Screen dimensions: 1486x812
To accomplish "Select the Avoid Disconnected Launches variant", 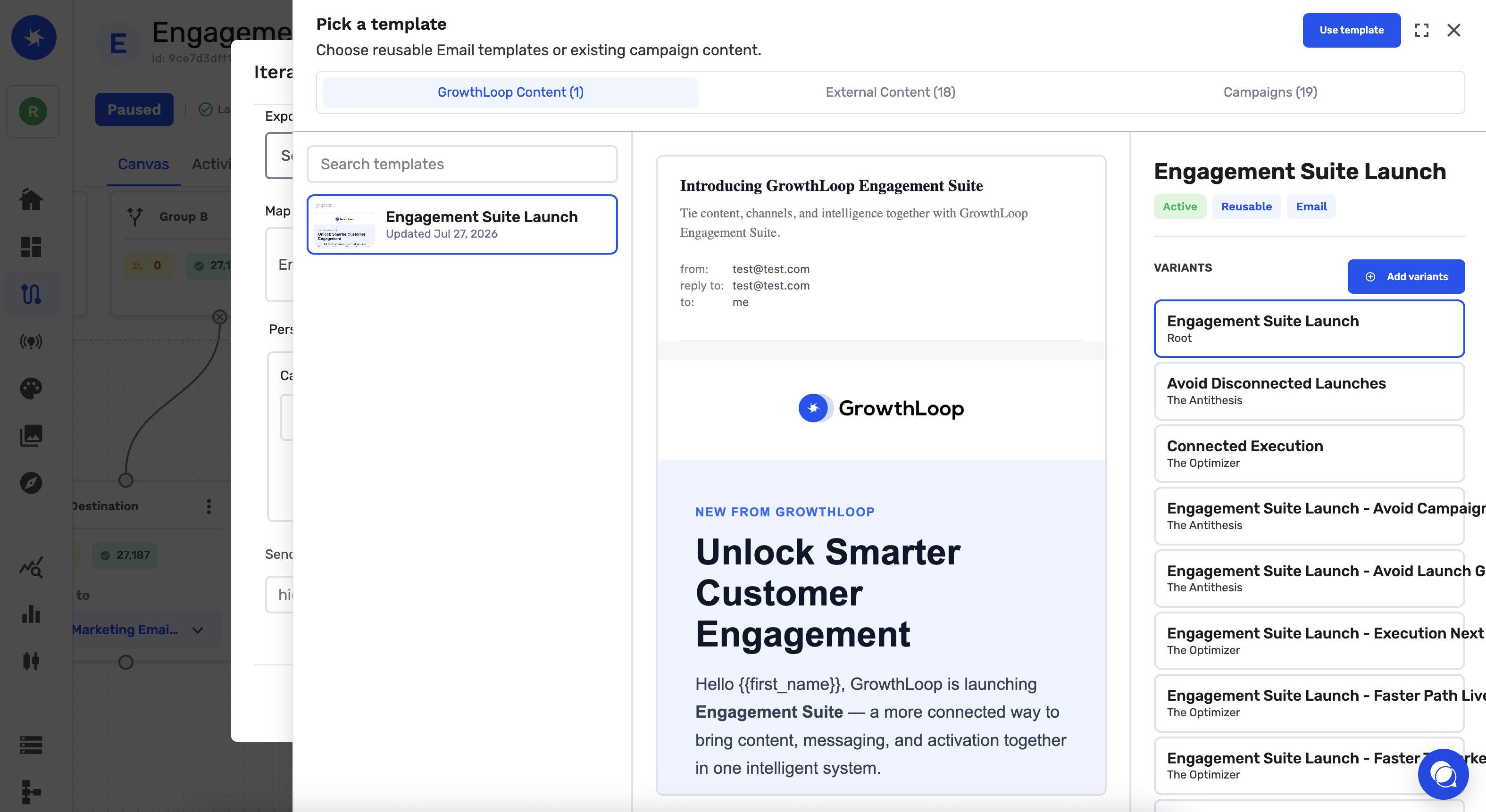I will pos(1309,391).
